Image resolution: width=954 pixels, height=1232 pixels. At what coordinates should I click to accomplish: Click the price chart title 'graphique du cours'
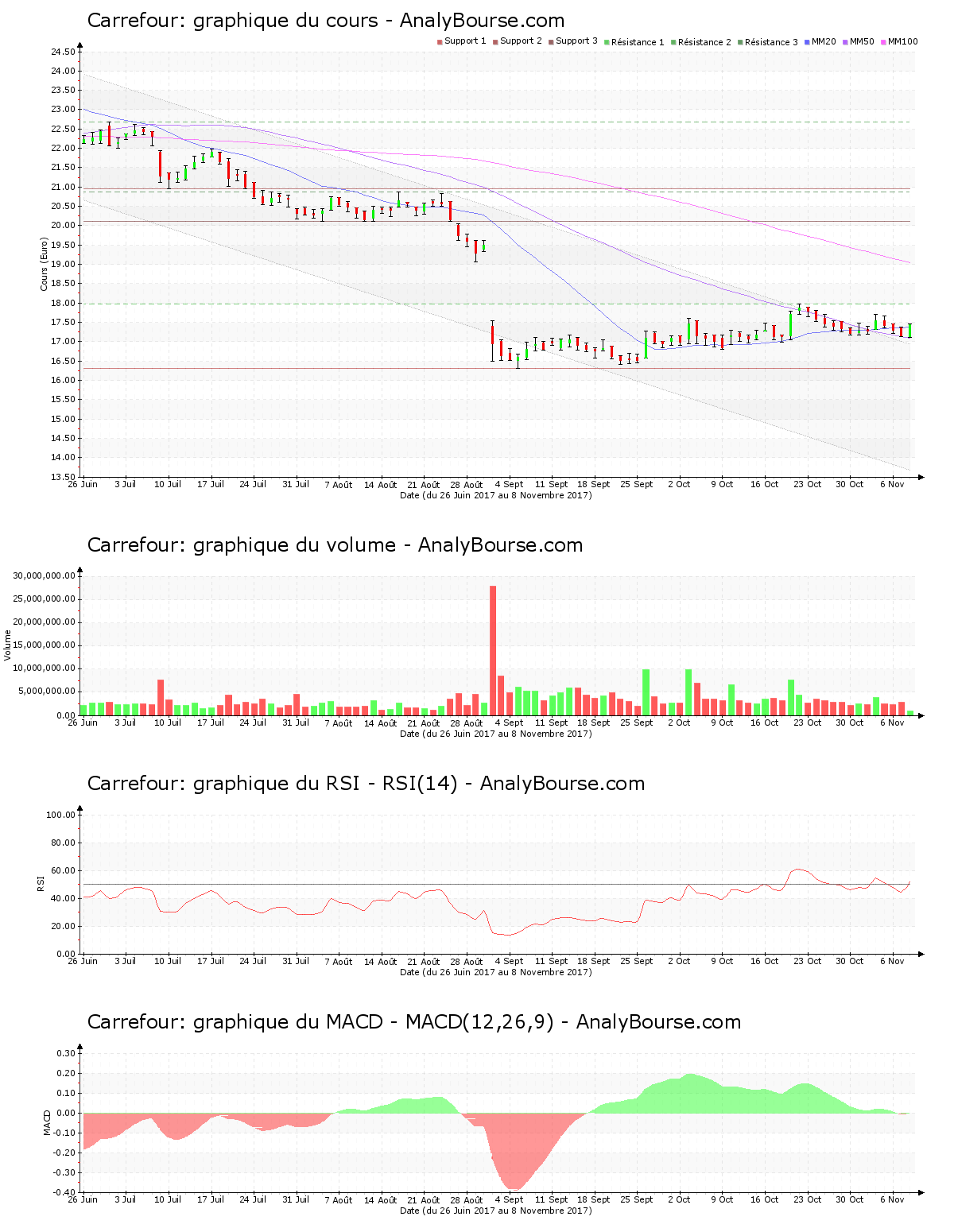[285, 21]
